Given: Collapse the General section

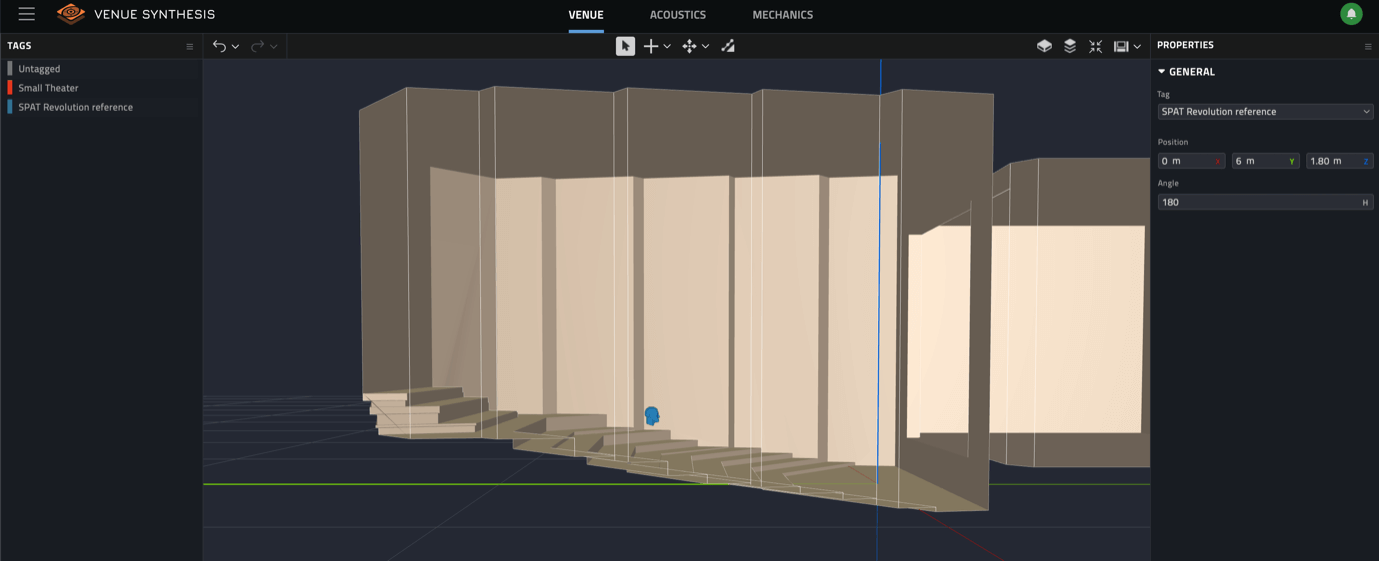Looking at the screenshot, I should pos(1162,72).
